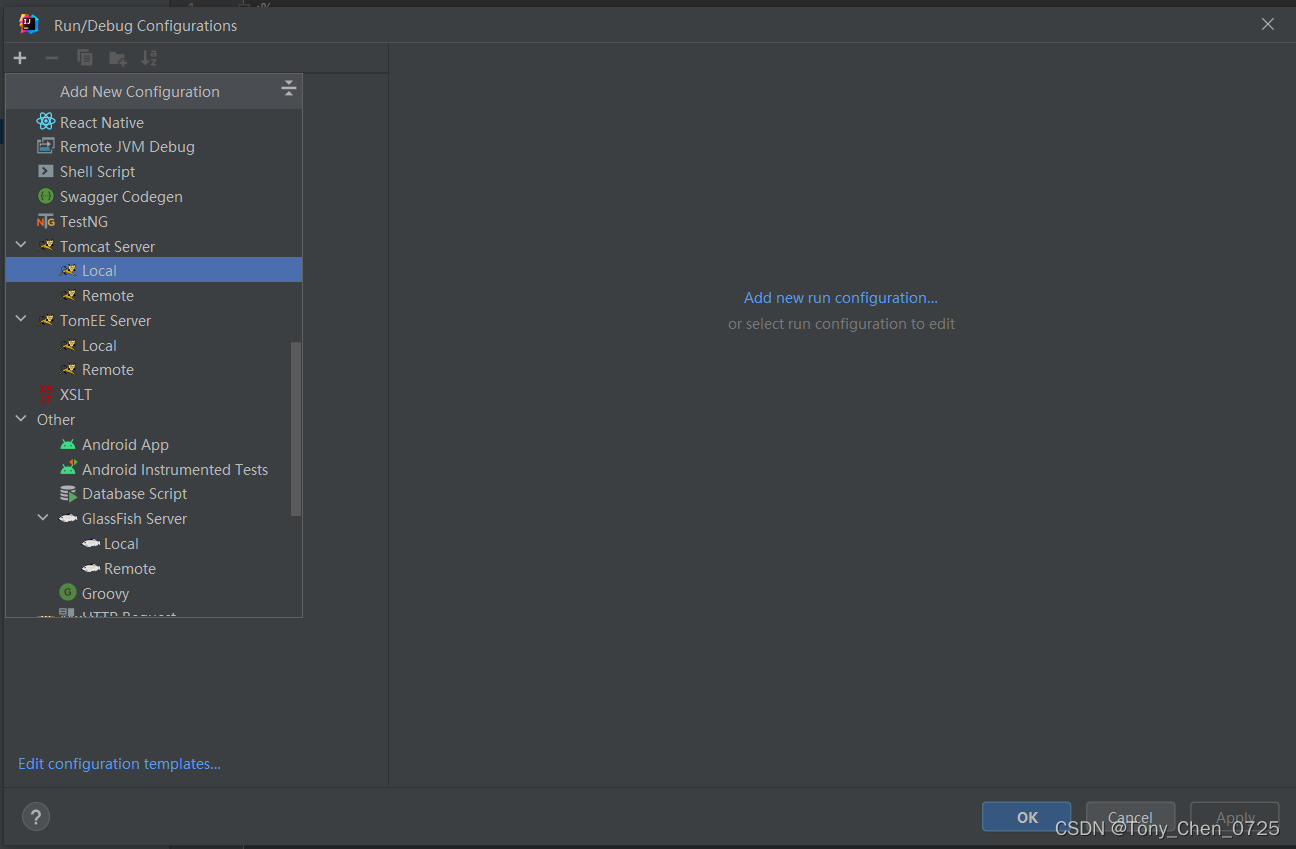Choose Local under TomEE Server

point(154,345)
